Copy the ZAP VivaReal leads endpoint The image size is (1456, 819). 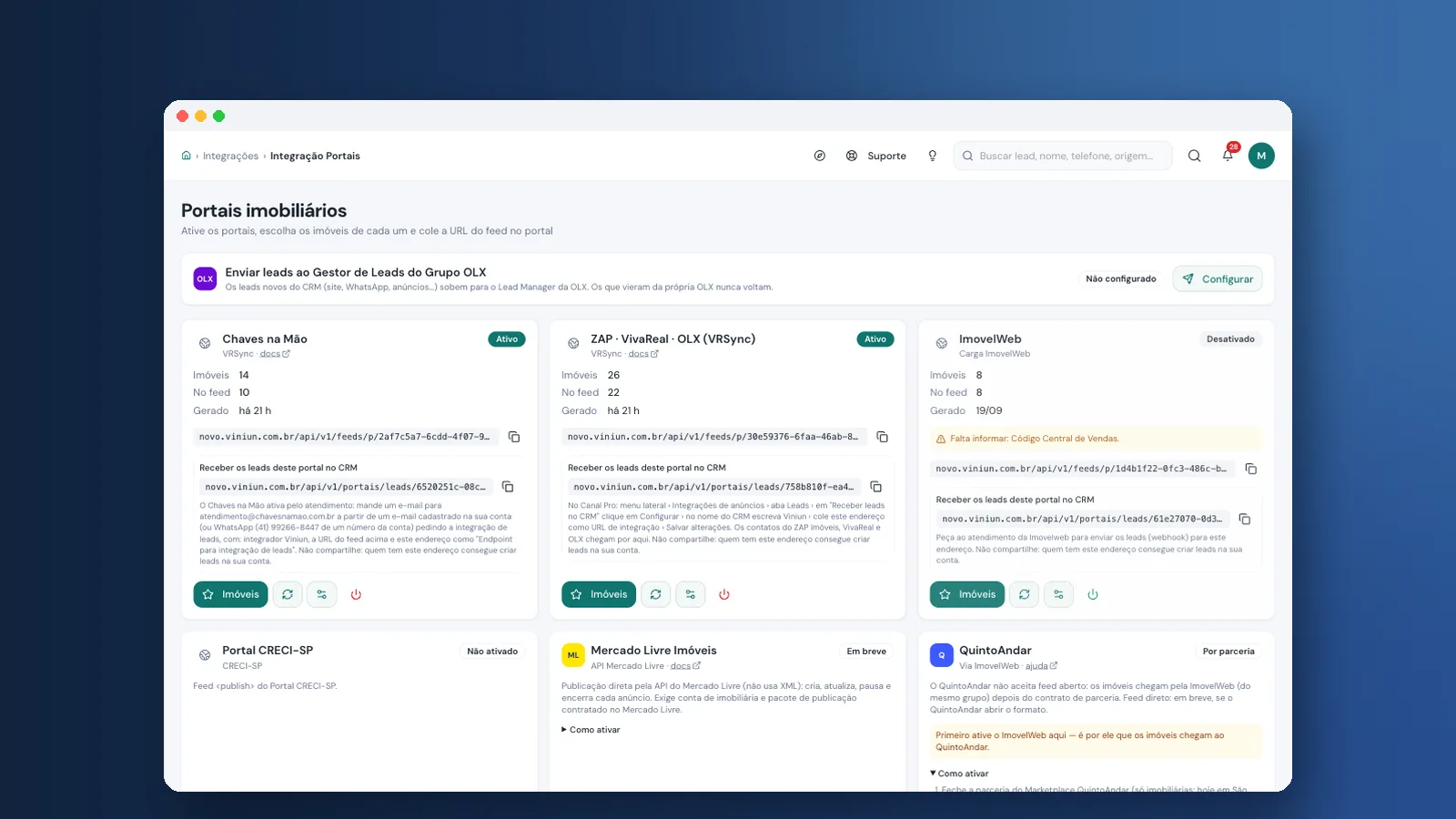(x=876, y=487)
